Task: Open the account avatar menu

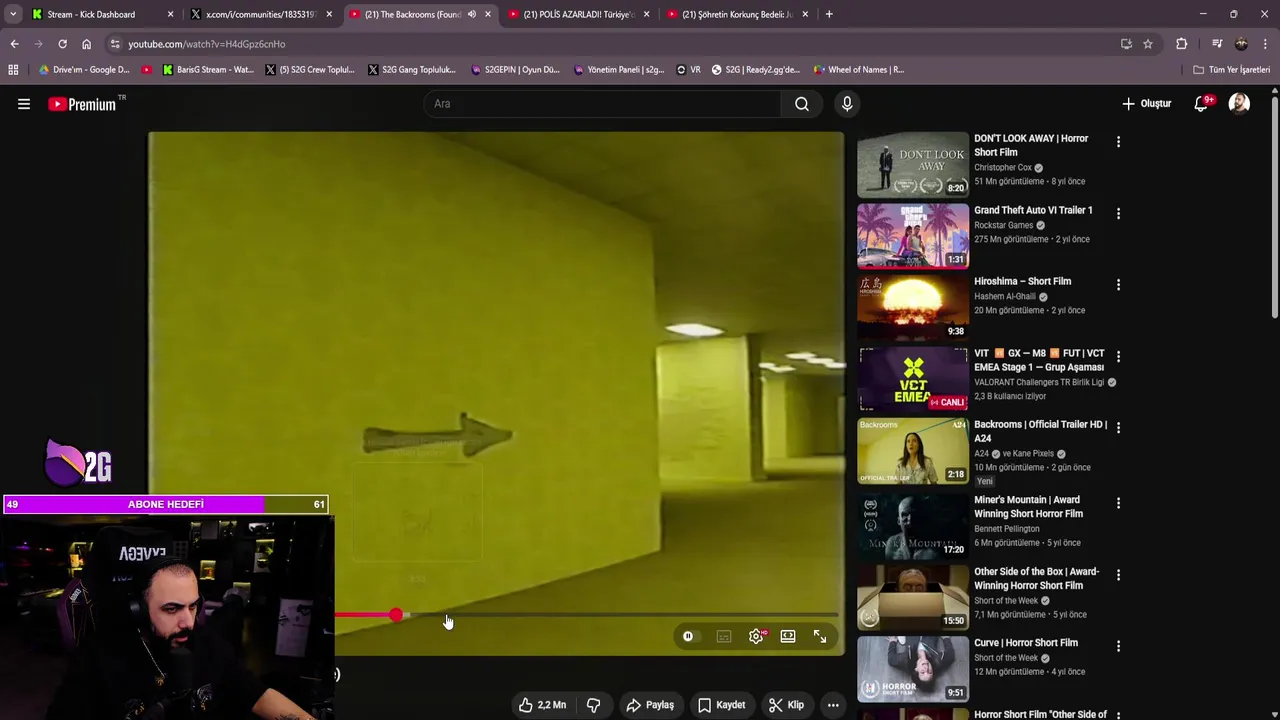Action: (1239, 104)
